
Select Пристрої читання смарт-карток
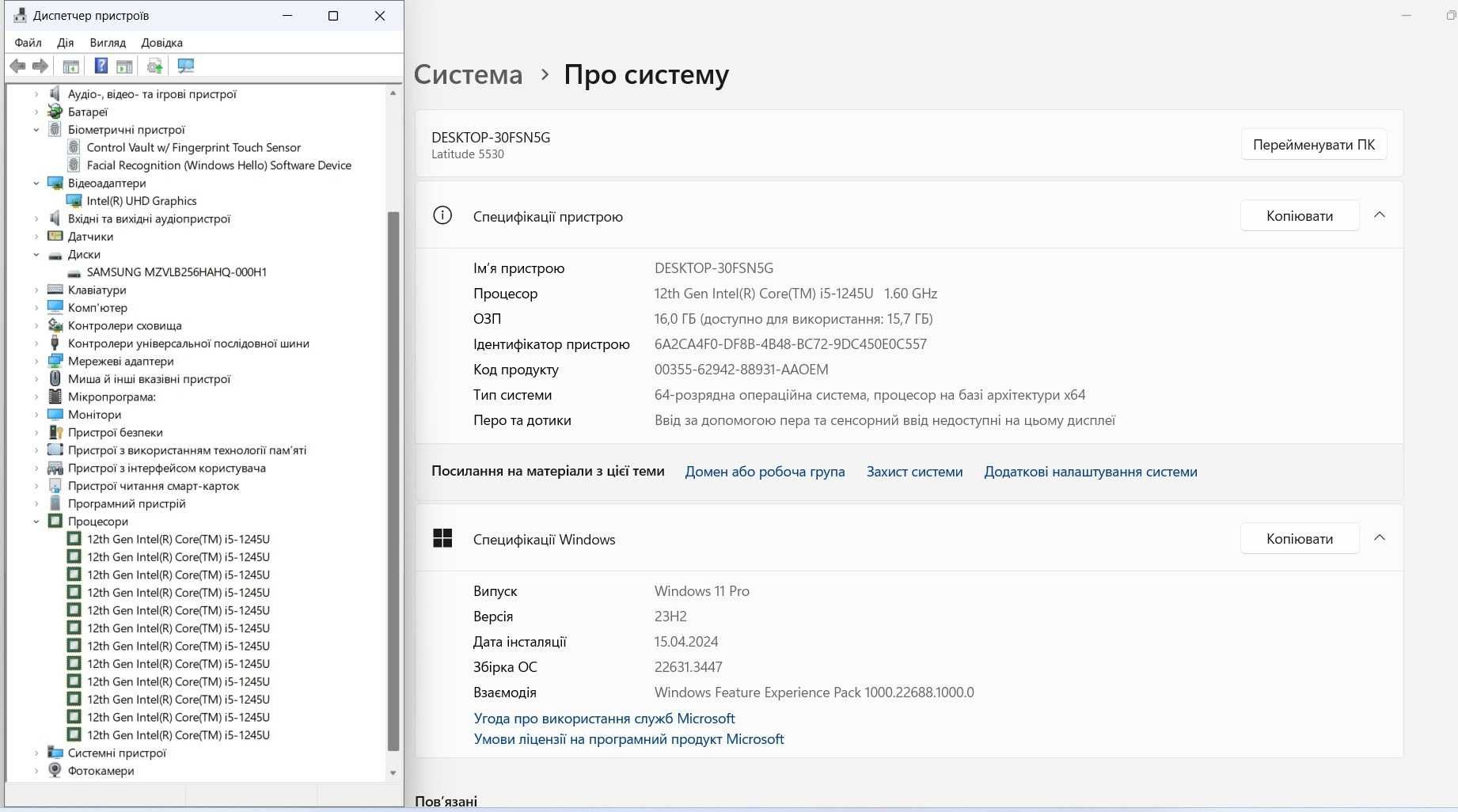(154, 486)
